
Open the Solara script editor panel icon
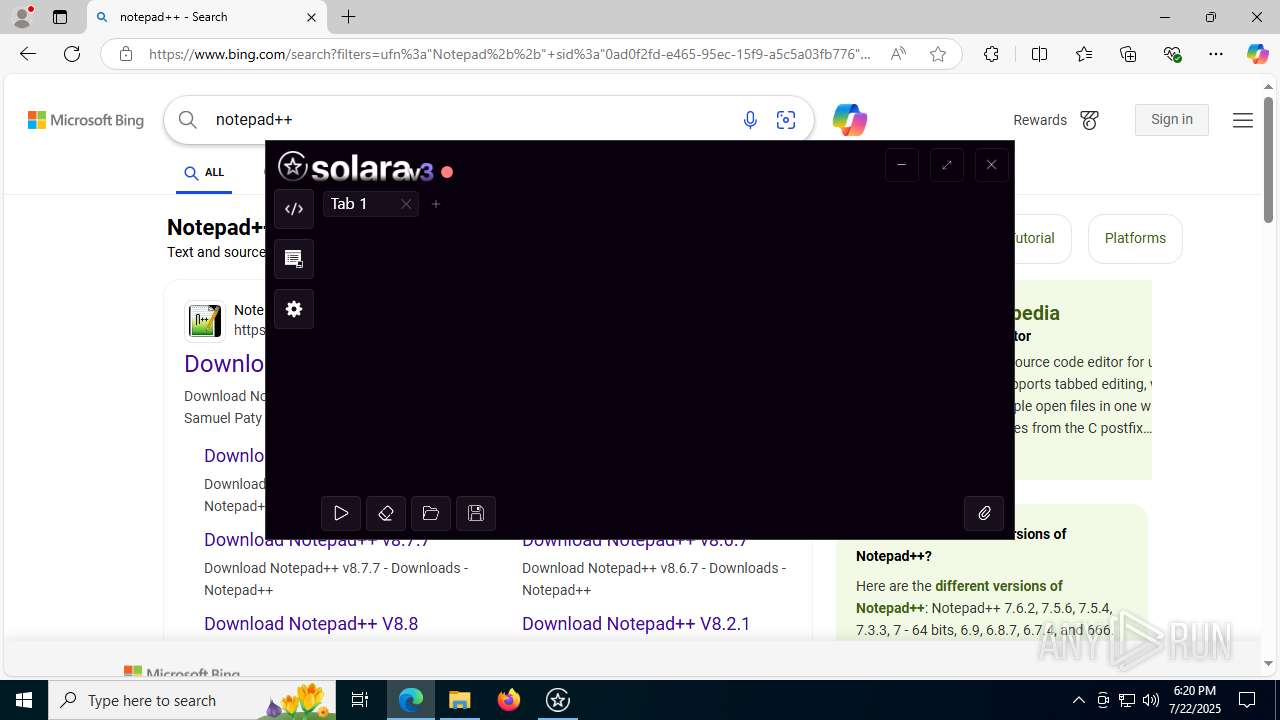[294, 209]
